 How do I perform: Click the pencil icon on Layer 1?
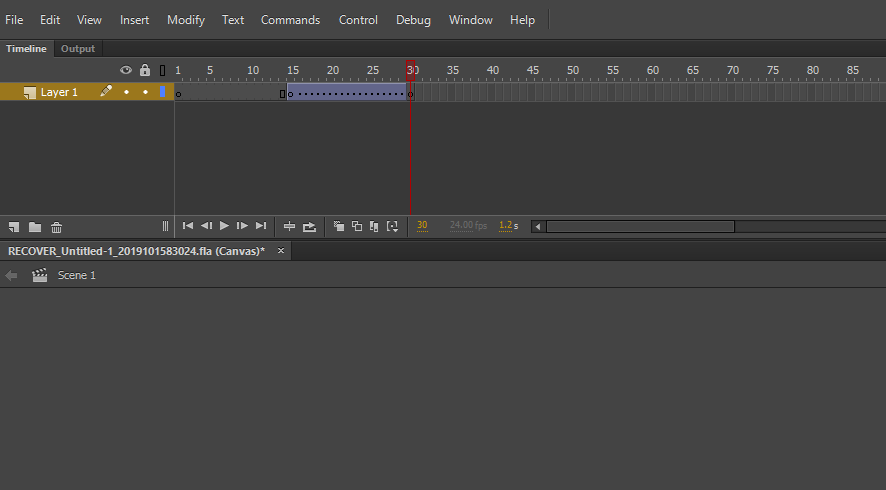(x=106, y=91)
